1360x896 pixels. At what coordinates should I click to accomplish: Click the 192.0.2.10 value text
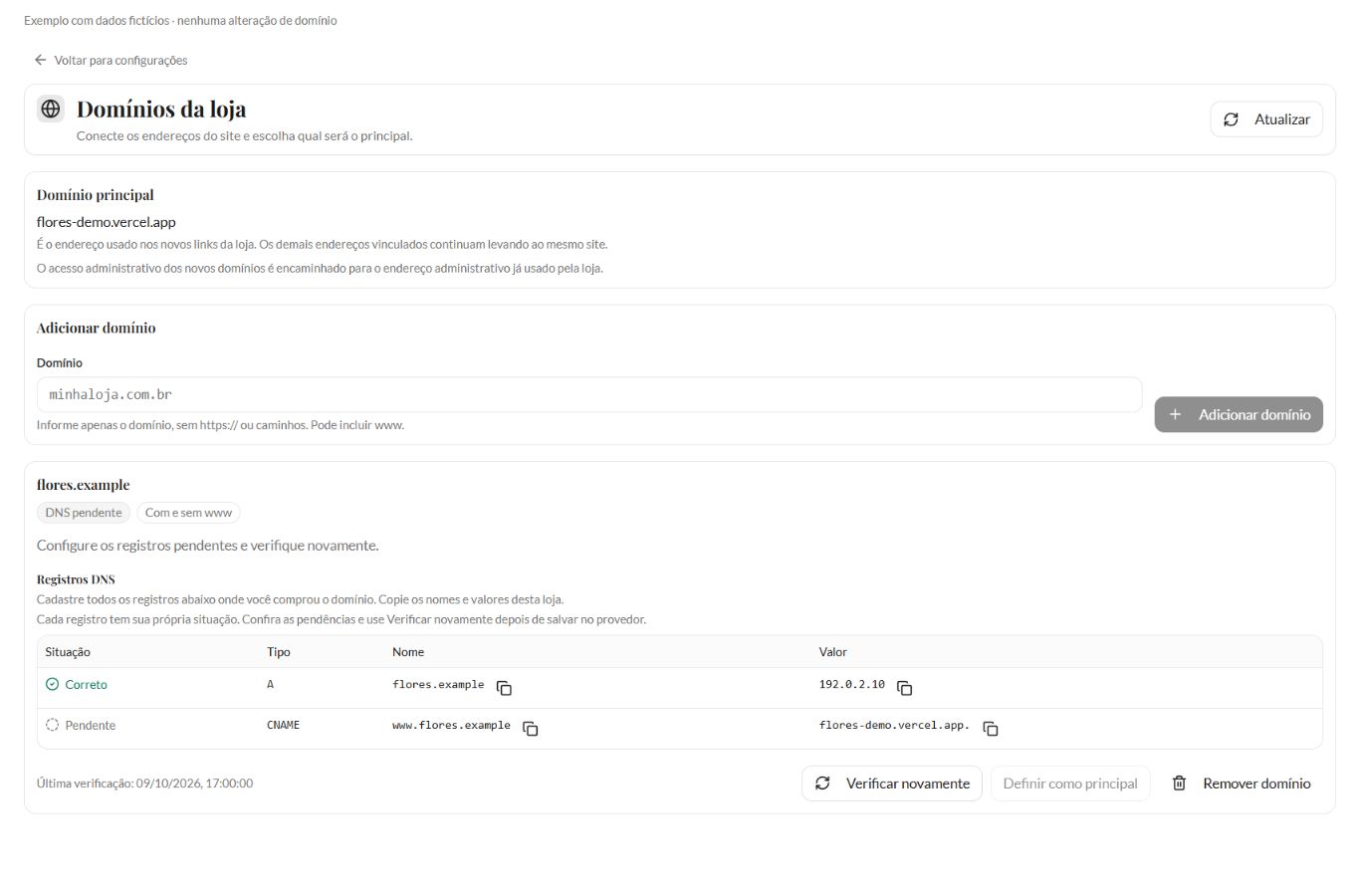pos(852,685)
